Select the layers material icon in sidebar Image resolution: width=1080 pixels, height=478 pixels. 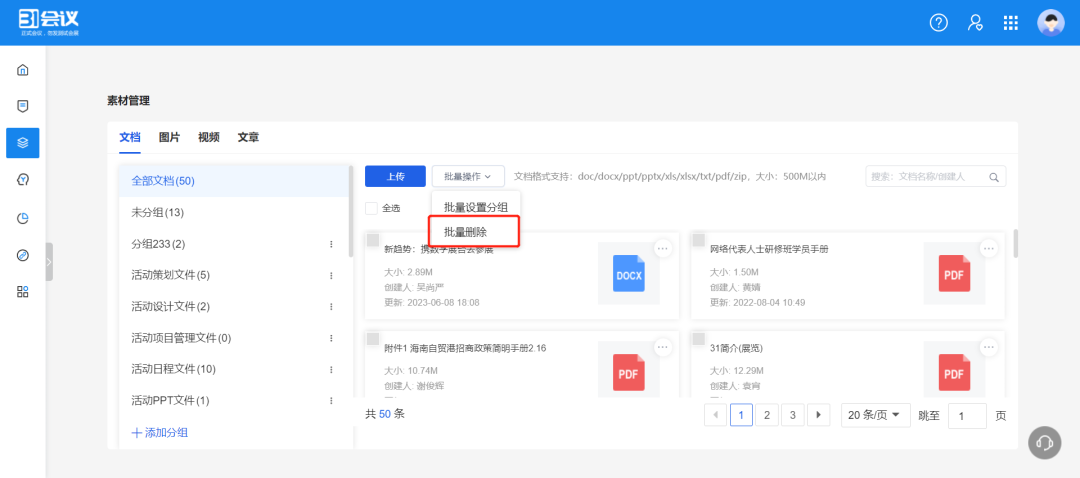tap(23, 143)
